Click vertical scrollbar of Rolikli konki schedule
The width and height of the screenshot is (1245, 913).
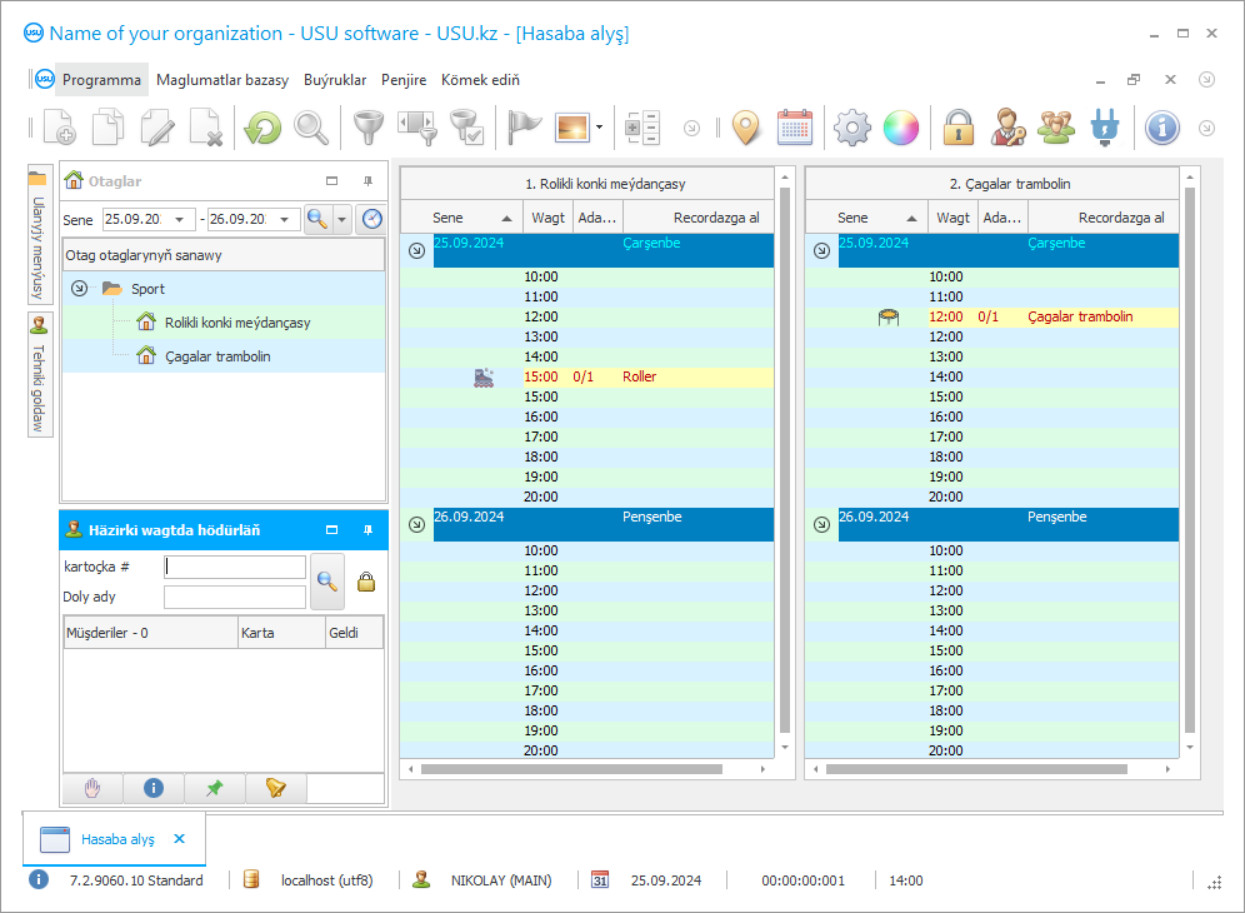785,462
